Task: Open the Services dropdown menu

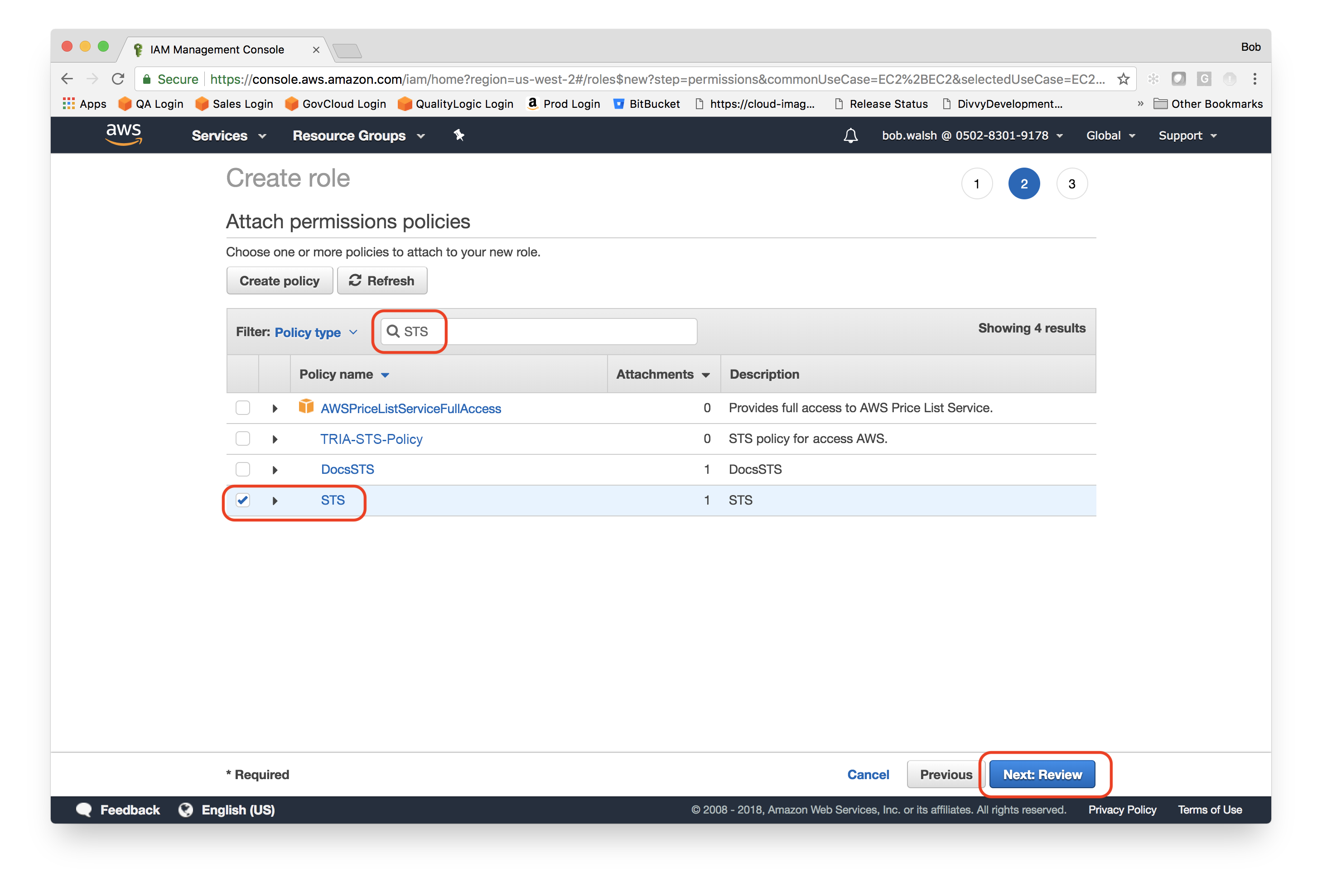Action: click(229, 135)
